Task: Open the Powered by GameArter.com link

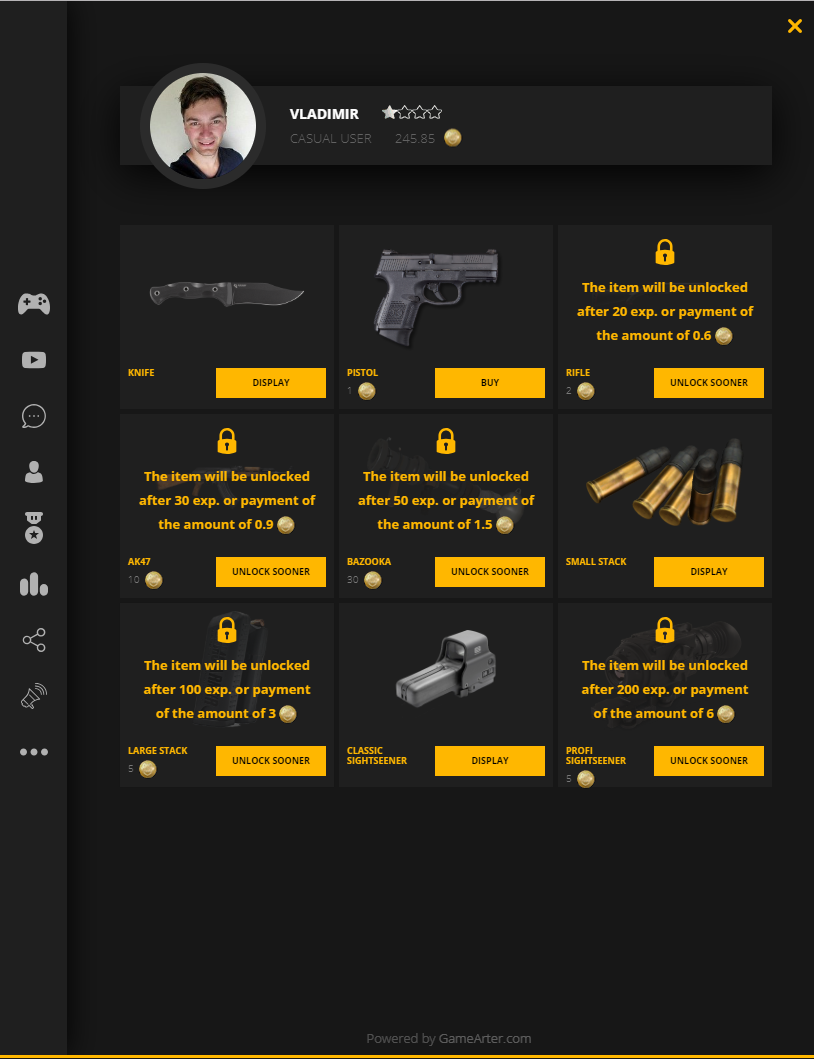Action: (x=449, y=1039)
